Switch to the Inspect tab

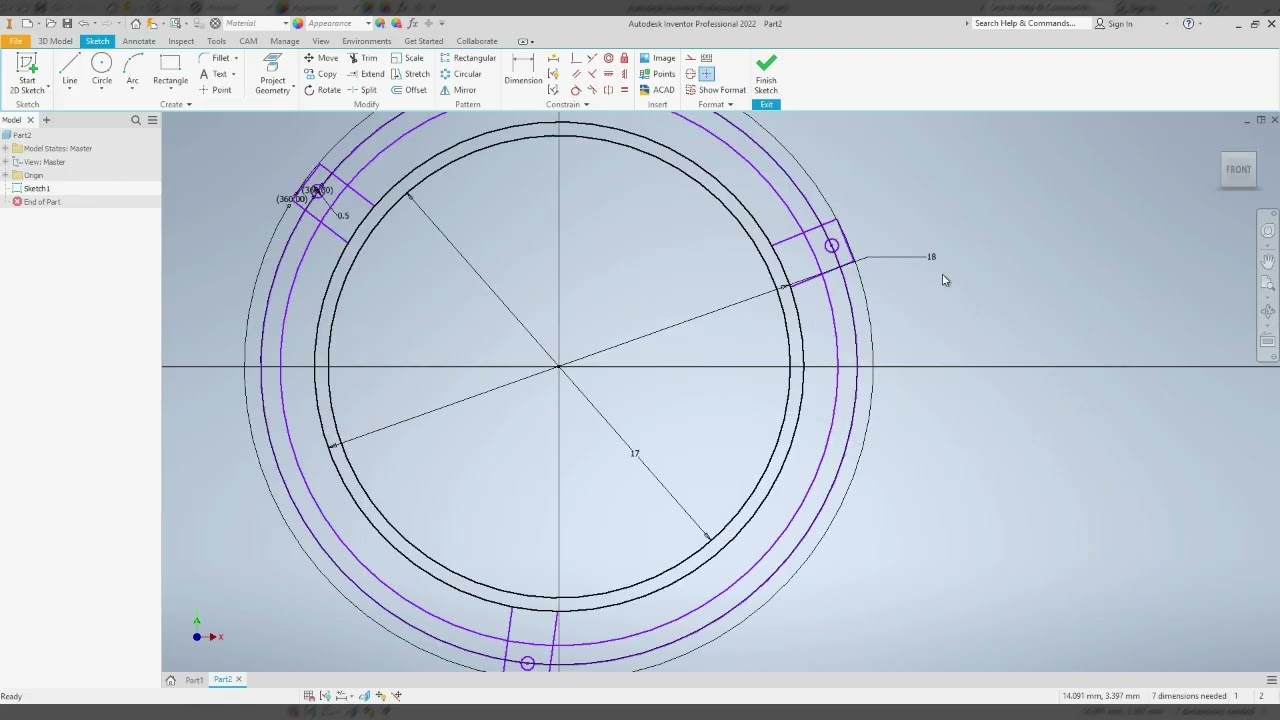point(181,41)
